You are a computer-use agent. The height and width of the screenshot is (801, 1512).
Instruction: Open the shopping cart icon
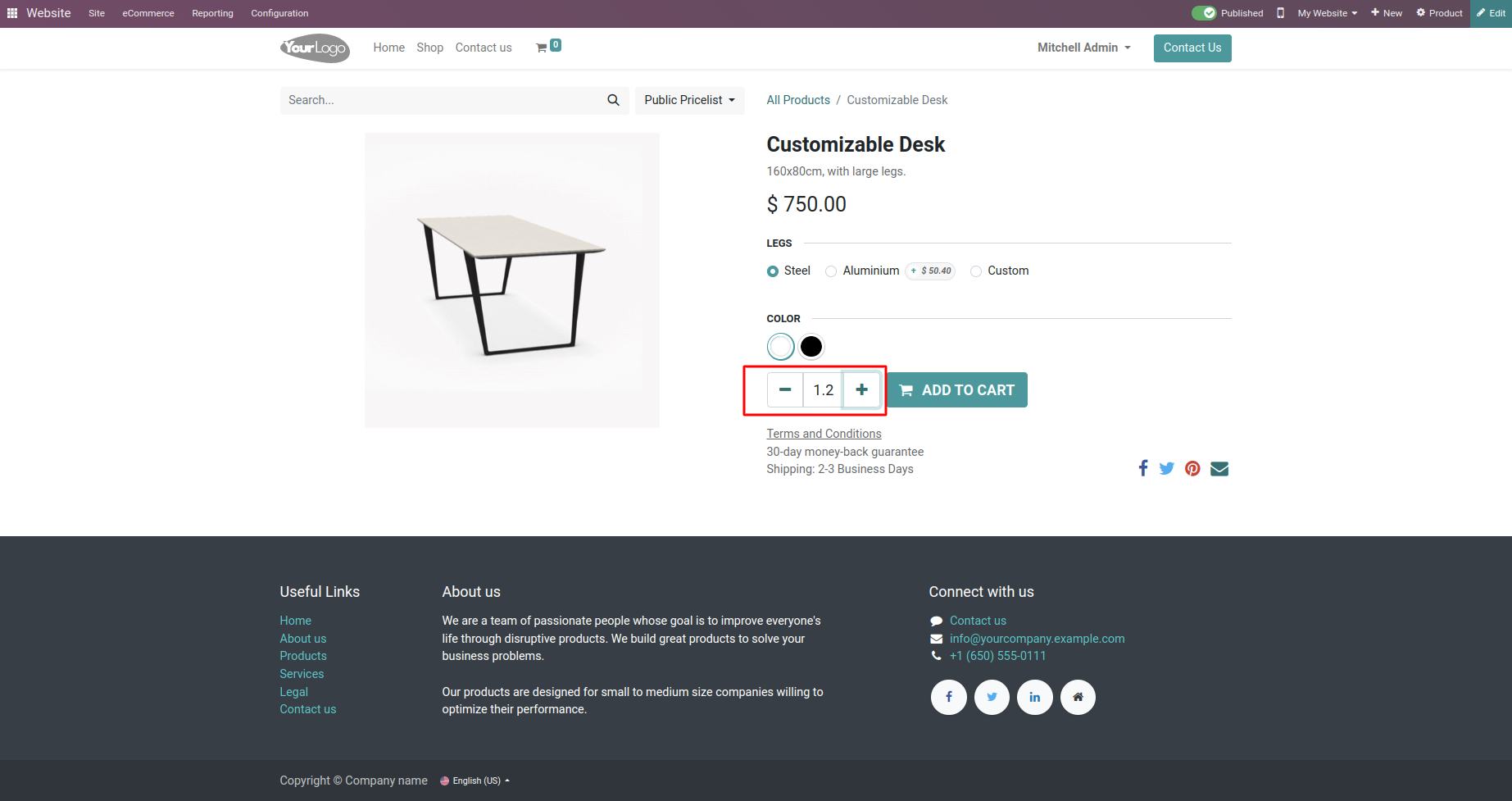pyautogui.click(x=543, y=48)
